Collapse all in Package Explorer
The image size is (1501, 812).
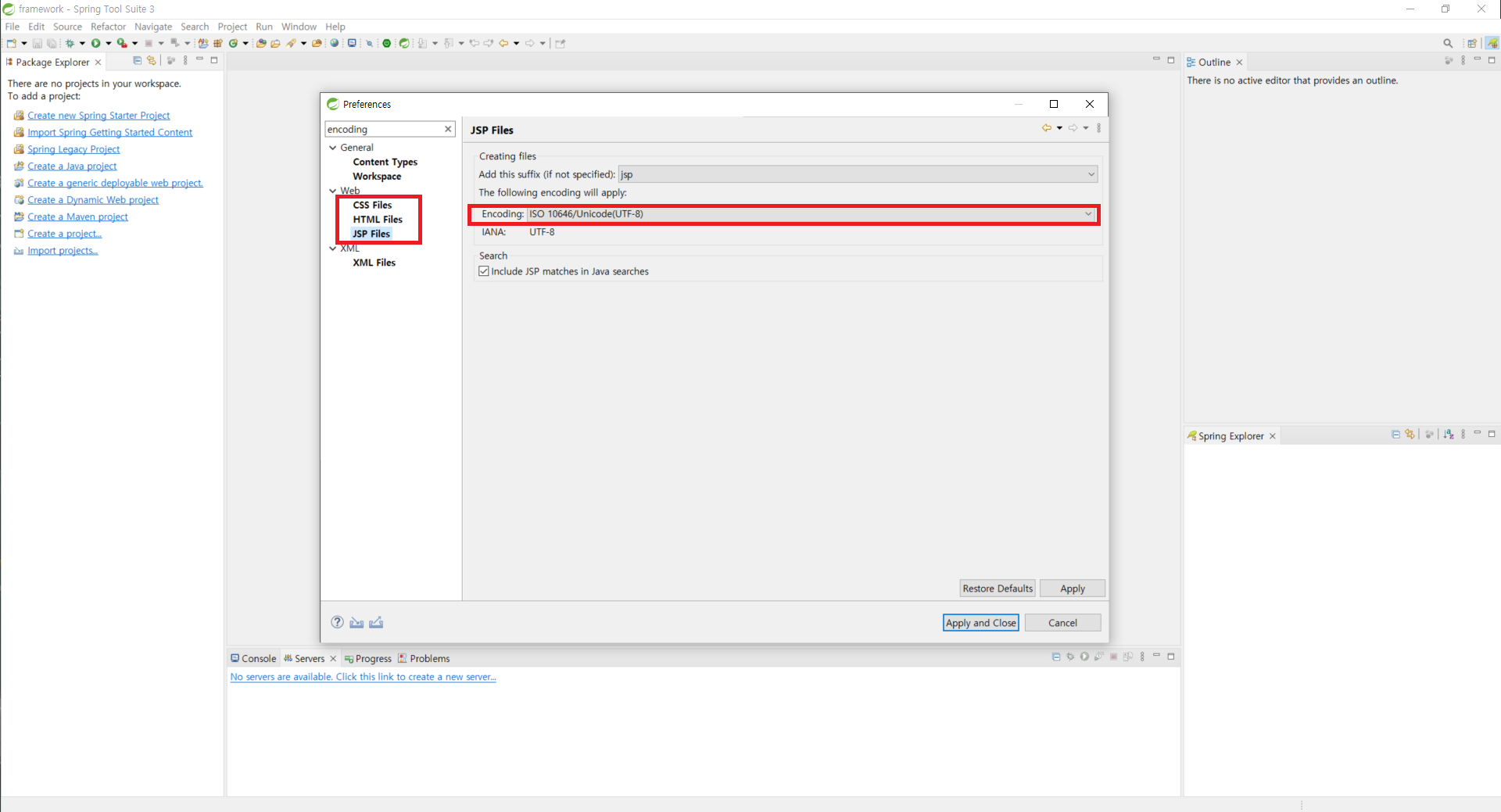pos(138,60)
